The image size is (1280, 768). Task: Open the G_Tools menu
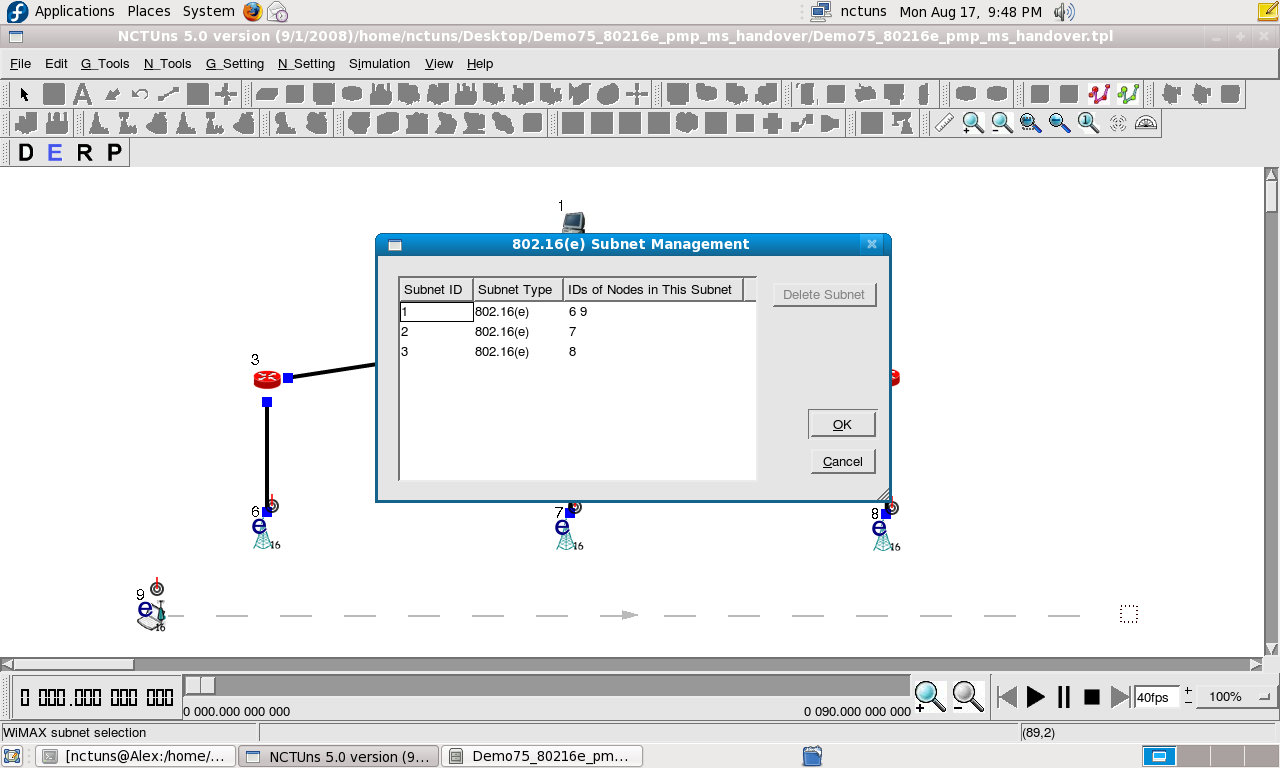(105, 63)
